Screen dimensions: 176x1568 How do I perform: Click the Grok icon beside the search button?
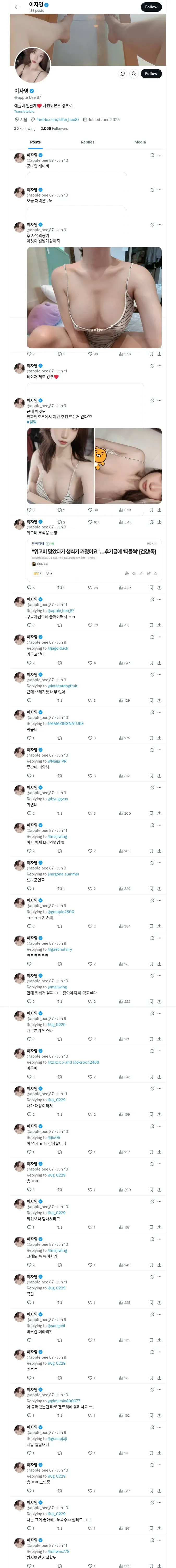point(122,74)
